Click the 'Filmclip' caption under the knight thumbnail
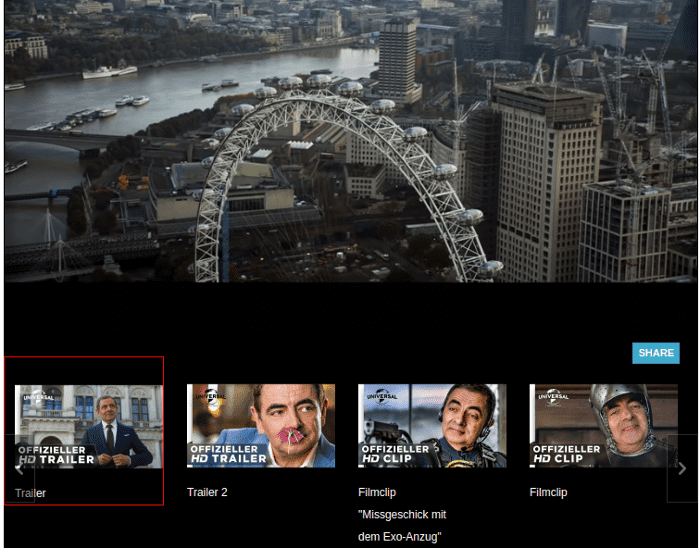700x548 pixels. (548, 492)
